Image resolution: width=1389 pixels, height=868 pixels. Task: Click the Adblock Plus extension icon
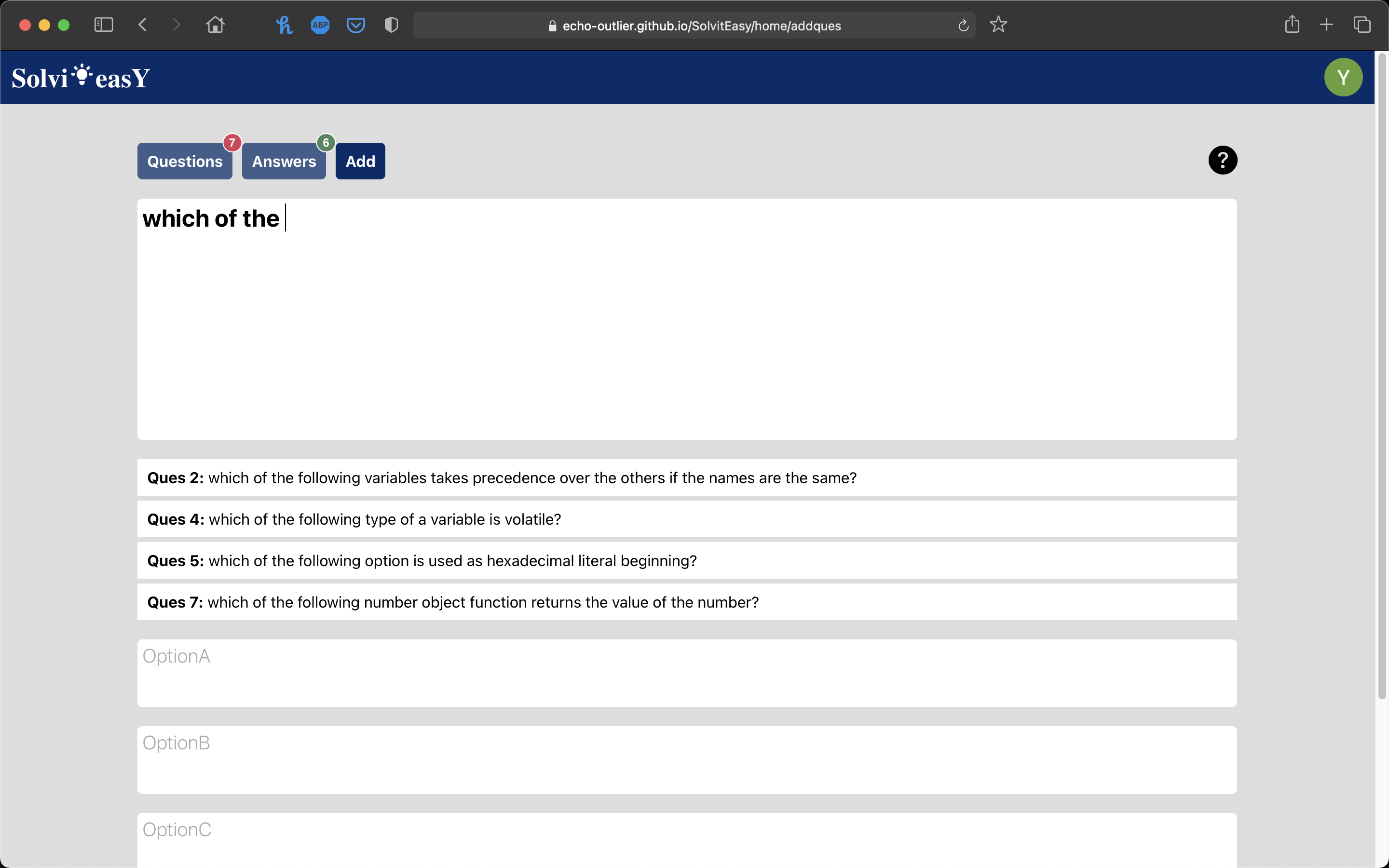click(x=320, y=25)
